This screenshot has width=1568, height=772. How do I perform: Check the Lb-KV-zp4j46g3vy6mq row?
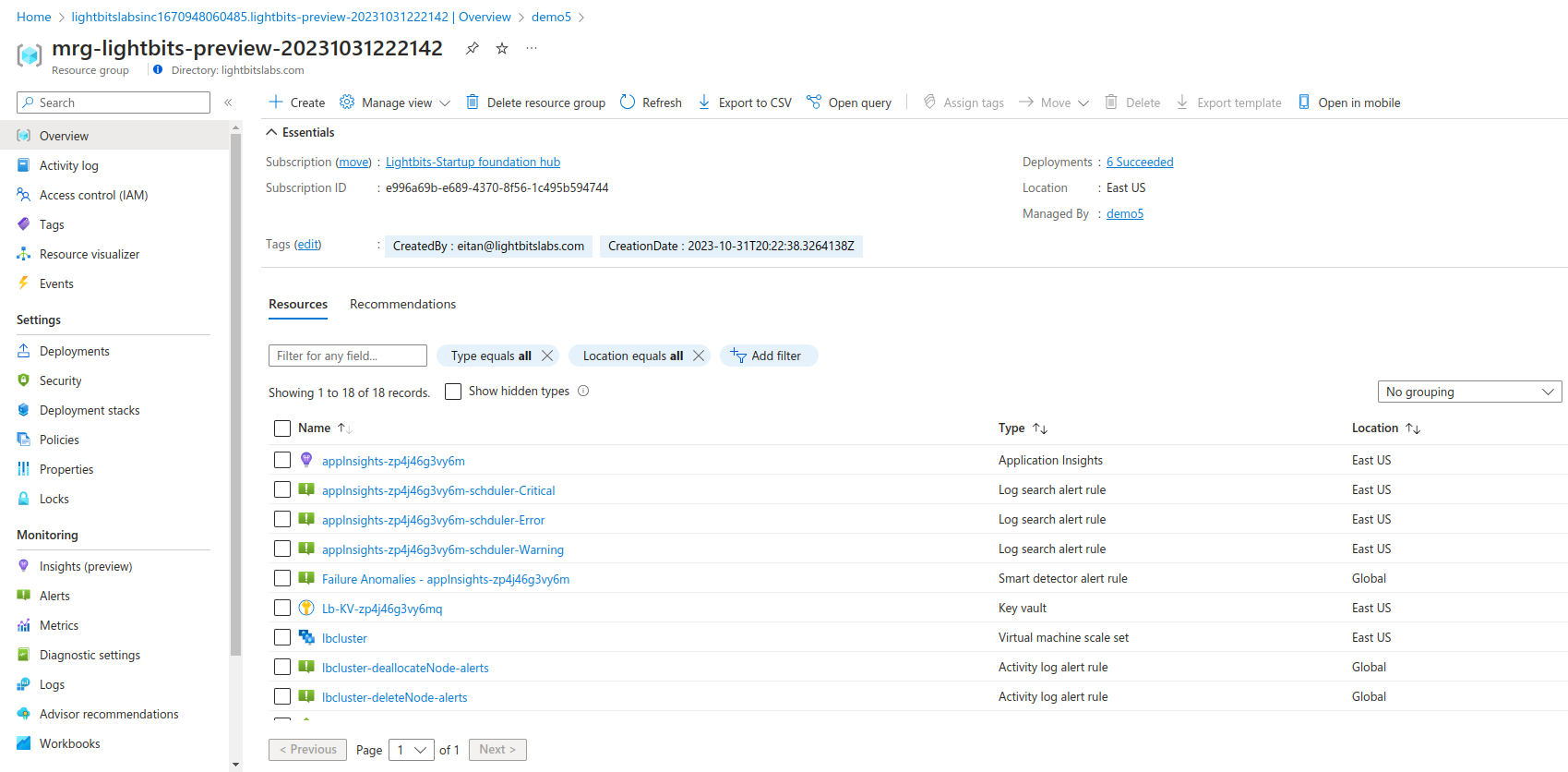282,608
